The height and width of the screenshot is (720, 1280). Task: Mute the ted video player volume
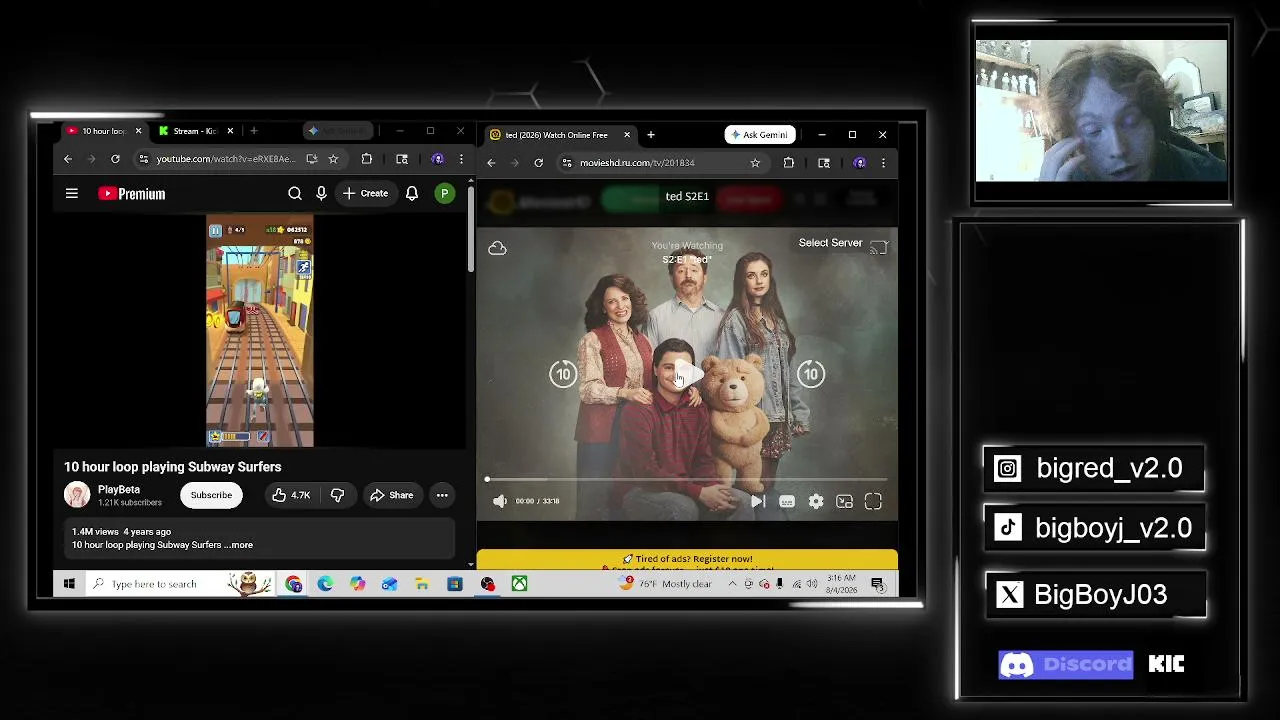point(500,501)
